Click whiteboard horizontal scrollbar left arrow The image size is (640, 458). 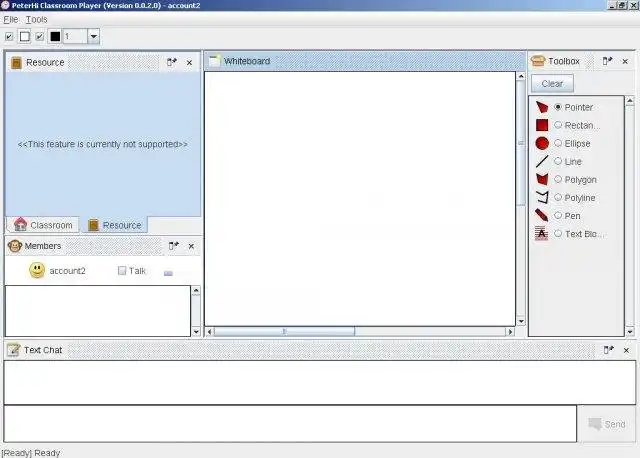click(x=209, y=332)
